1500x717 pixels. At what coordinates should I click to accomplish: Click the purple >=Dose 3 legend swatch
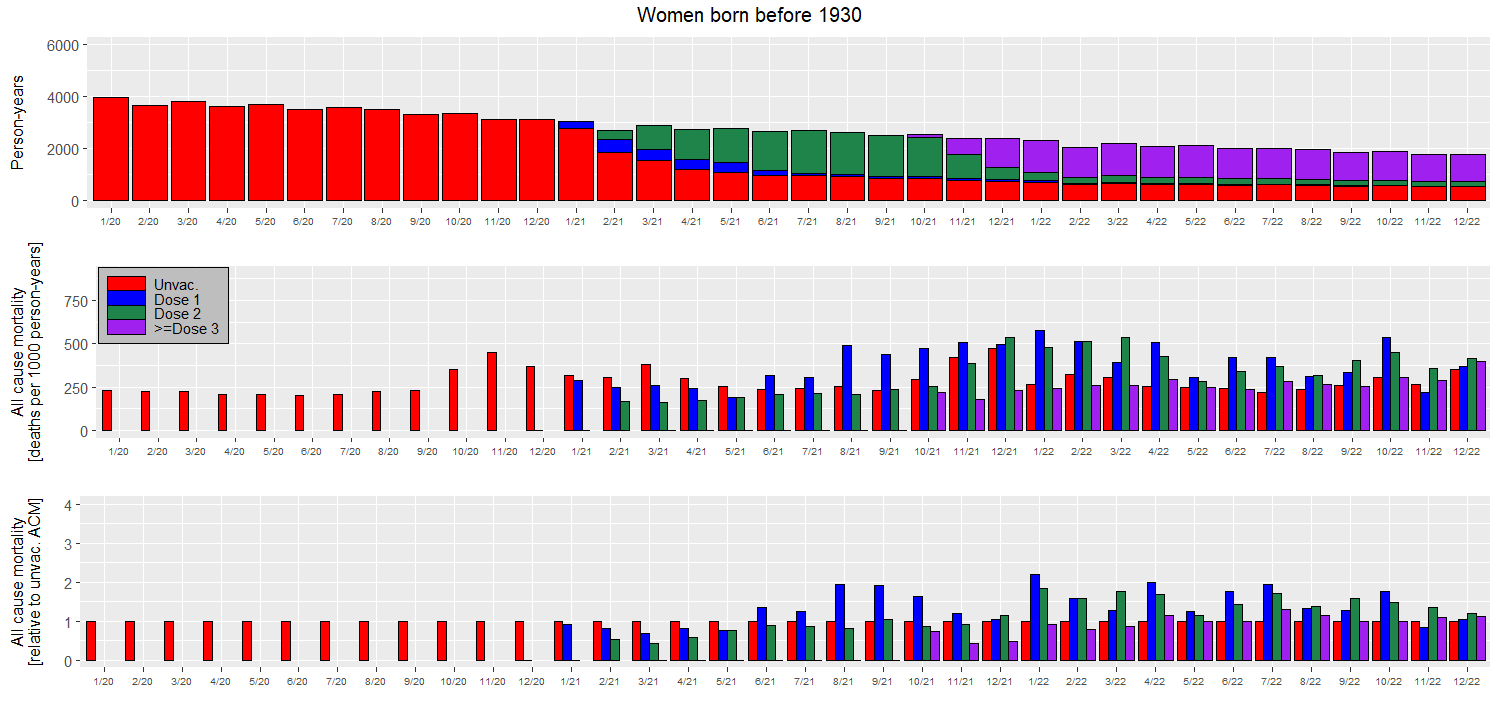pos(124,327)
